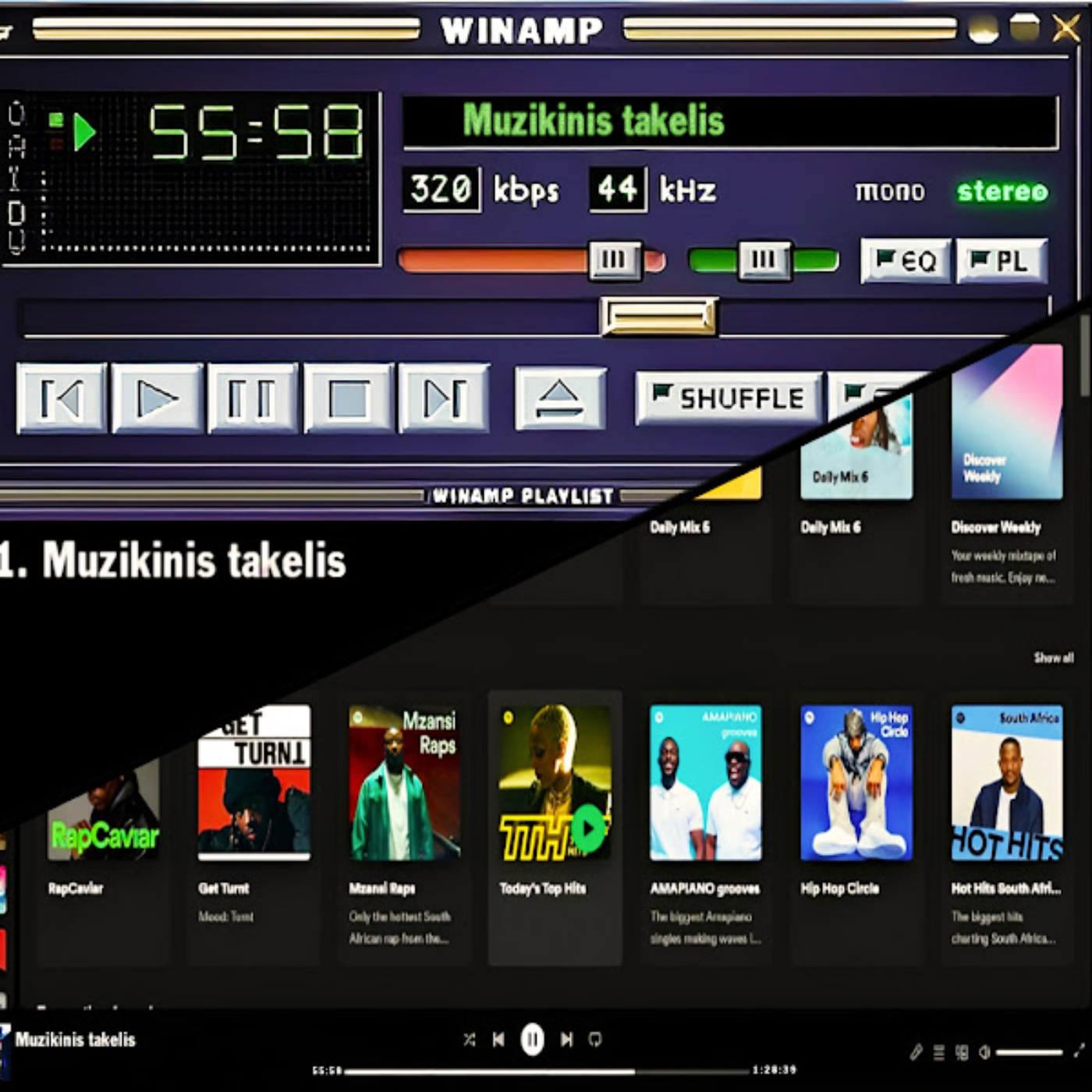The height and width of the screenshot is (1092, 1092).
Task: Click the mono indicator label
Action: 890,191
